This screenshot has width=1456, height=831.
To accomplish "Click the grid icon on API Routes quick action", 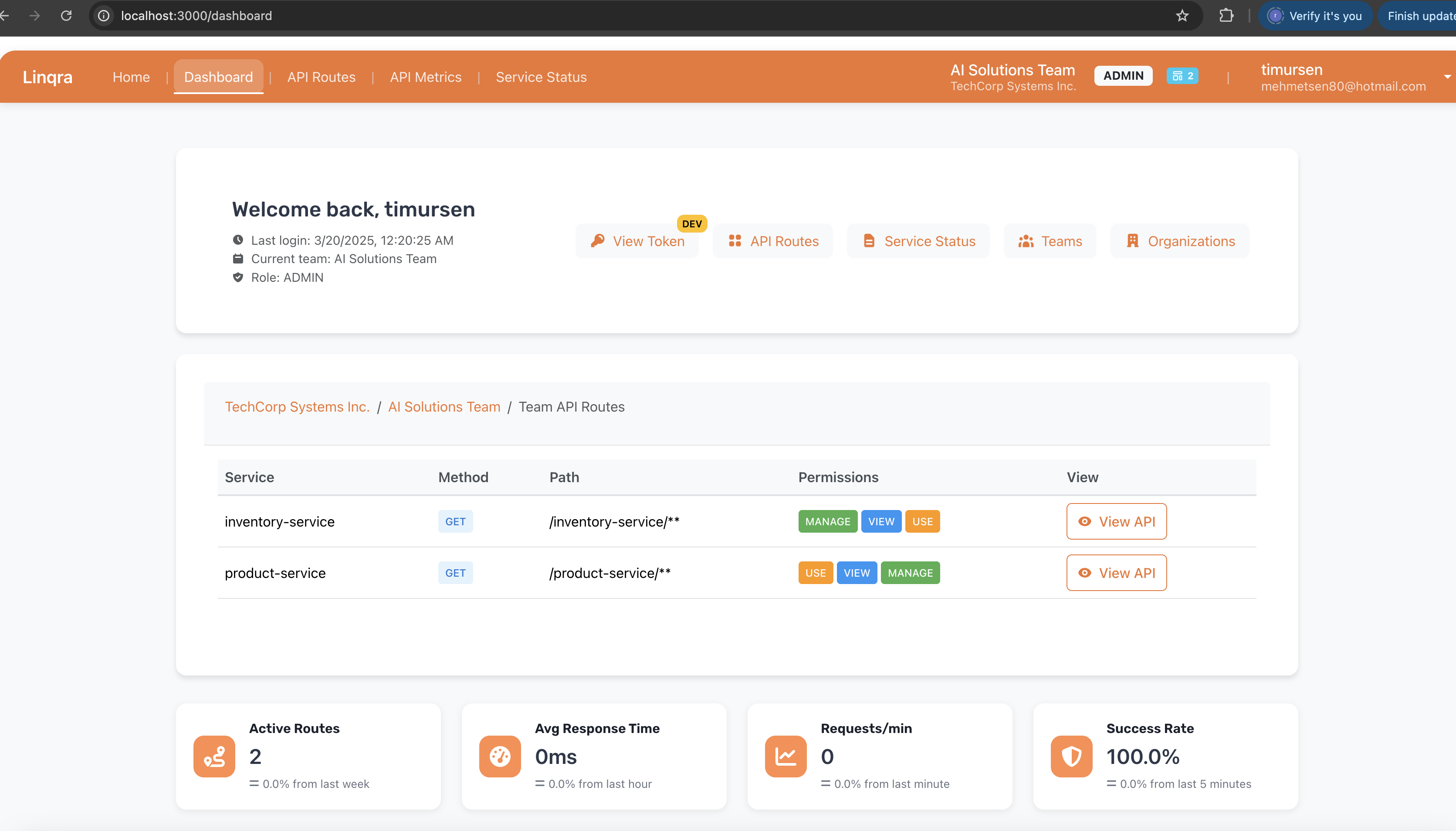I will point(734,241).
